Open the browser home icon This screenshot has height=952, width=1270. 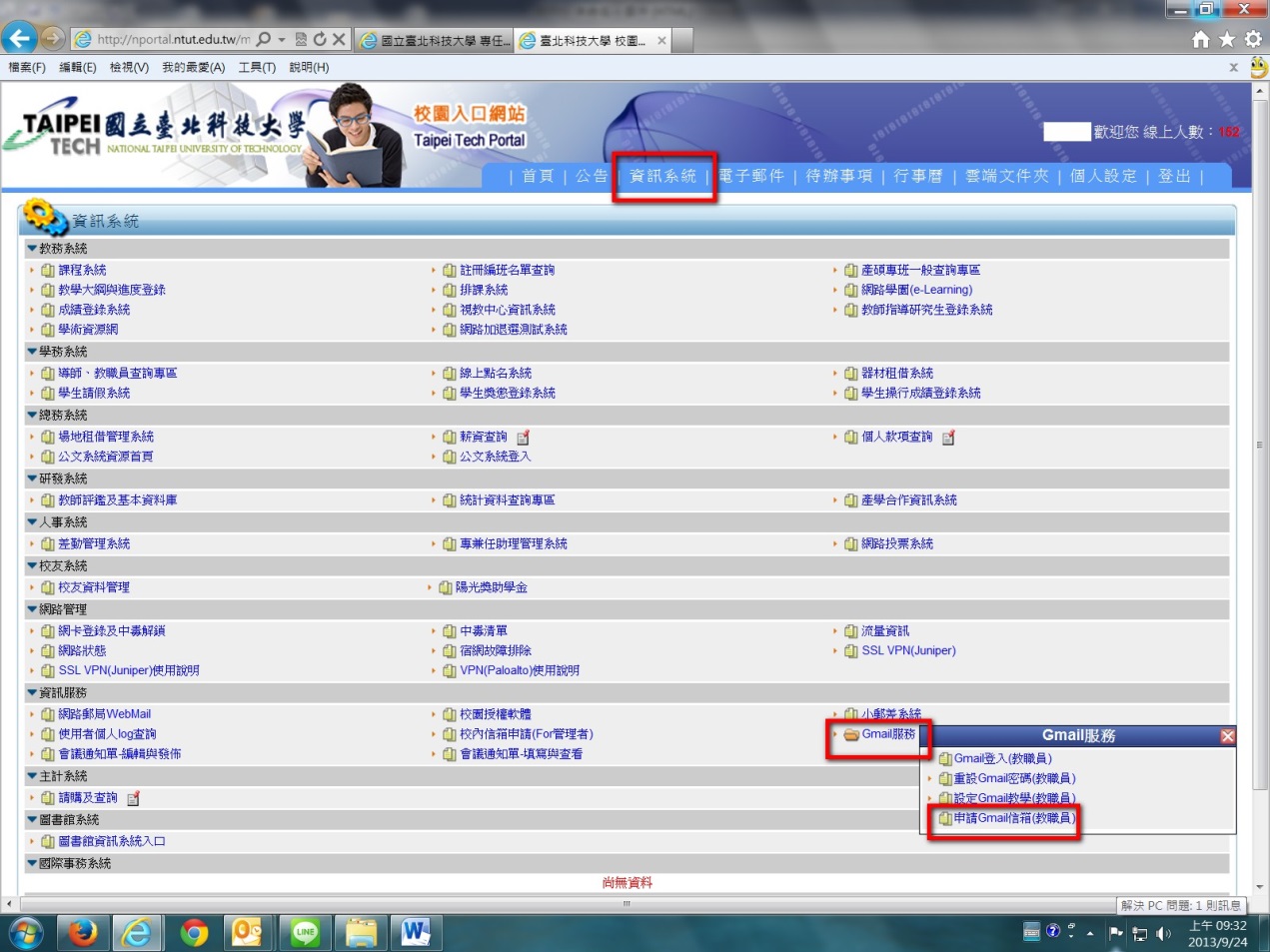click(1201, 39)
